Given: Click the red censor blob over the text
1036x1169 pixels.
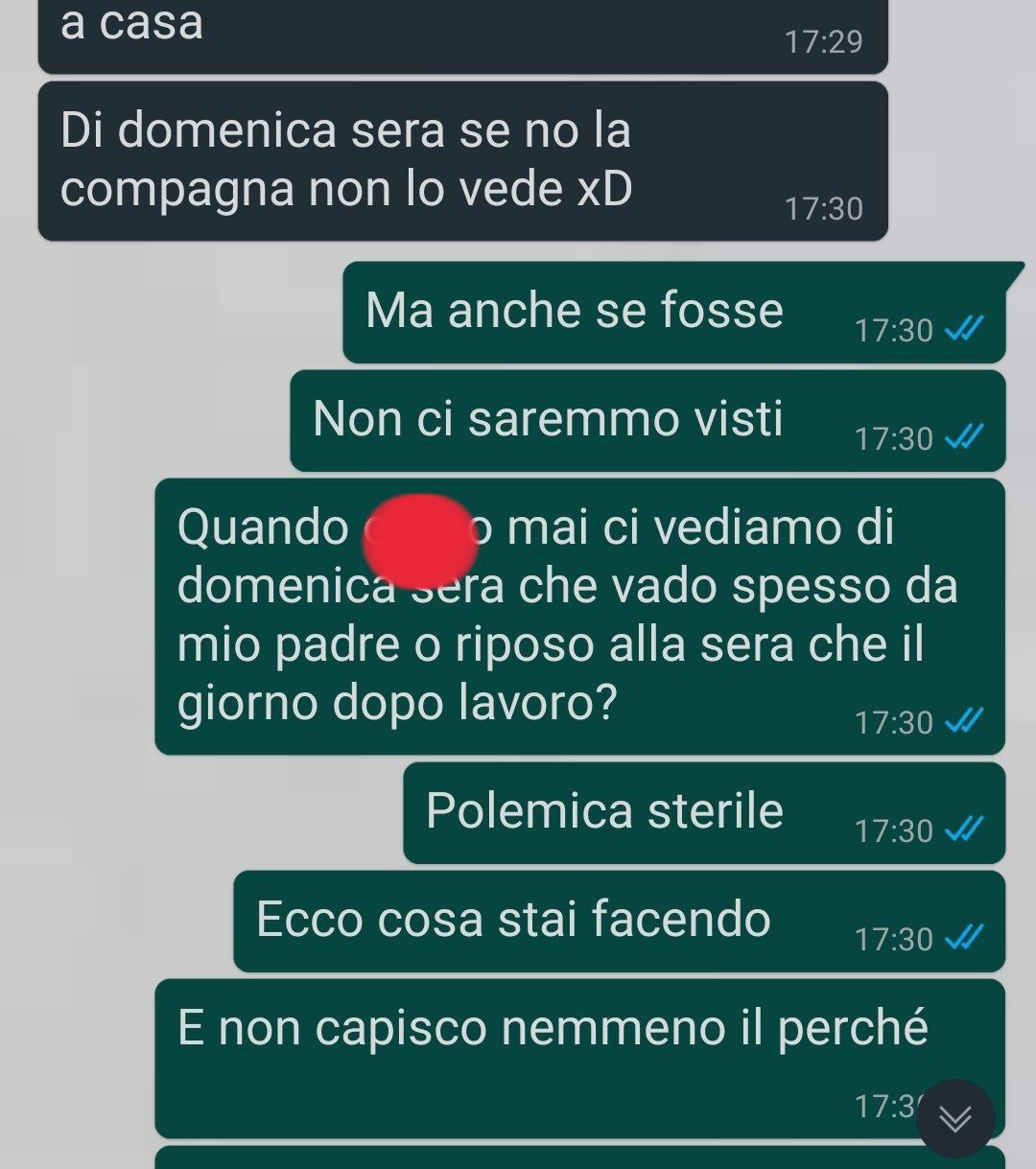Looking at the screenshot, I should [x=420, y=541].
